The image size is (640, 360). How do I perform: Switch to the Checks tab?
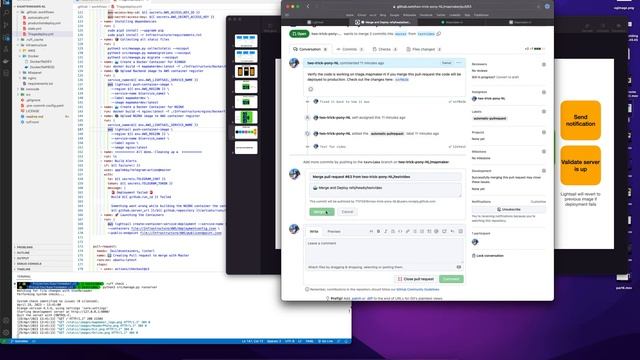coord(384,49)
